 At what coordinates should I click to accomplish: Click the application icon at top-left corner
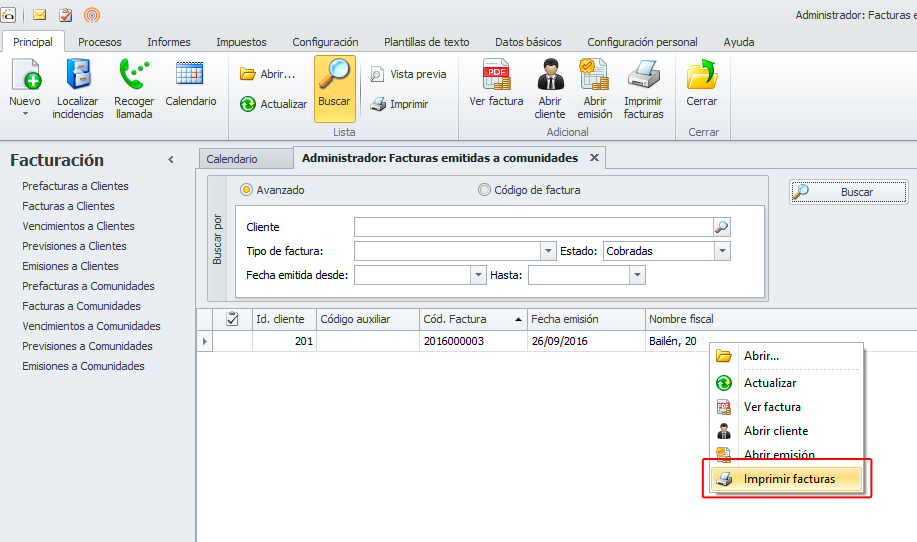coord(8,15)
